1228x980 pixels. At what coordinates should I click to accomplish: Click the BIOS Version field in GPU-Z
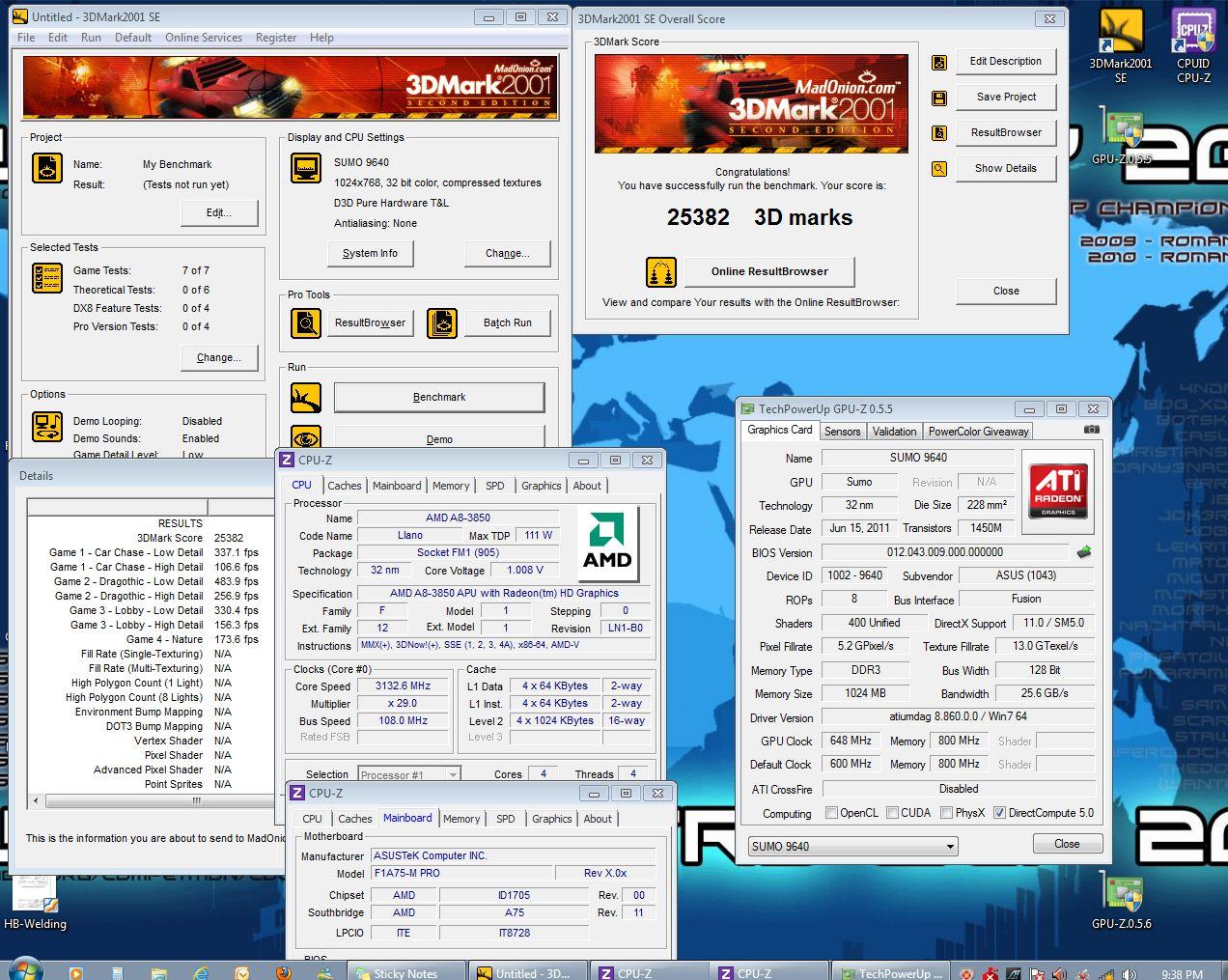point(944,552)
